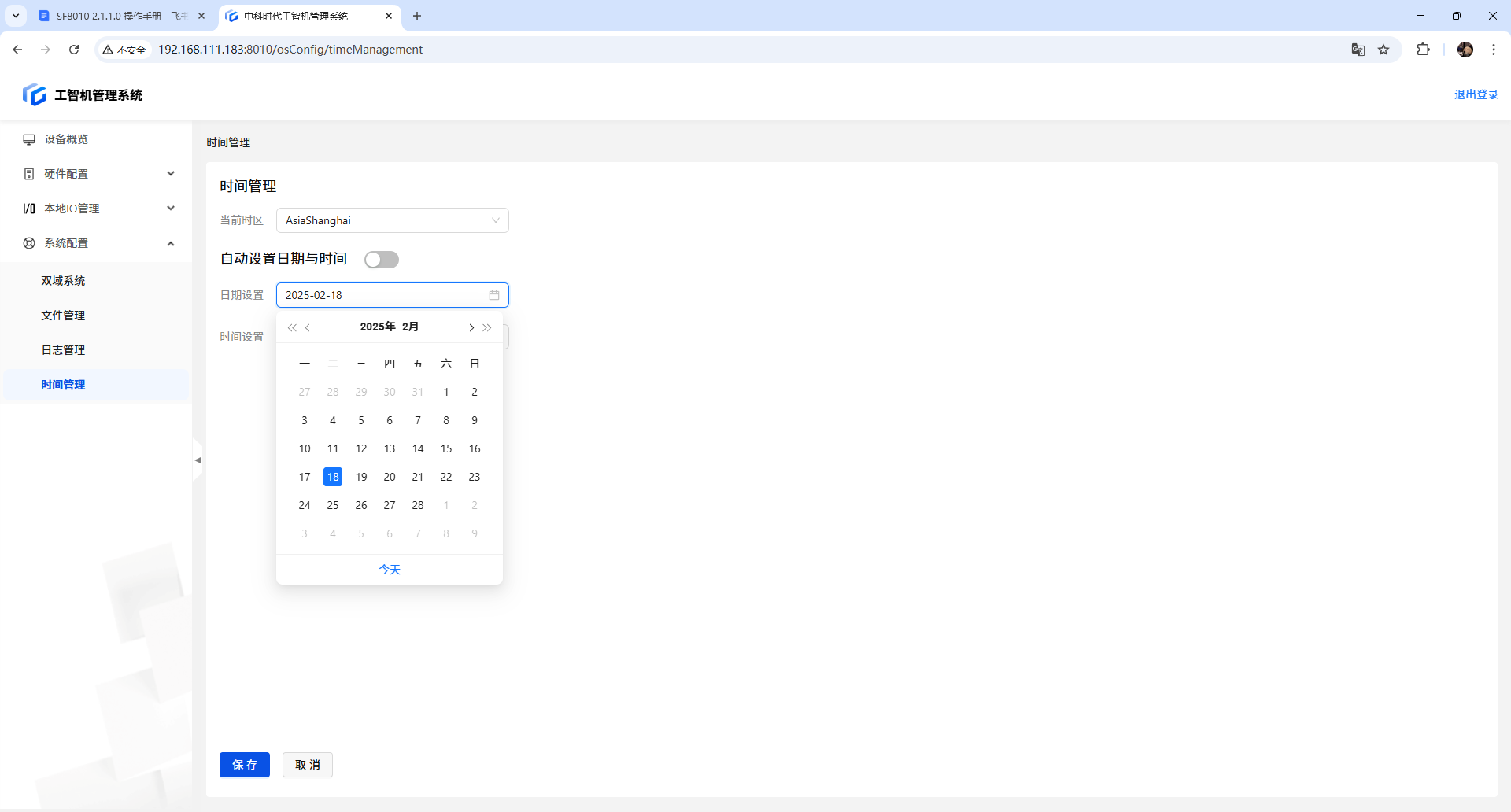Open the translate page icon
Image resolution: width=1511 pixels, height=812 pixels.
[x=1358, y=50]
